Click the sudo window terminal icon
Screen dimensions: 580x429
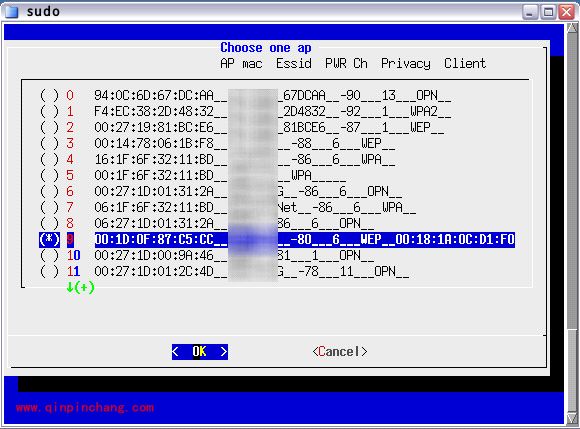pyautogui.click(x=11, y=11)
